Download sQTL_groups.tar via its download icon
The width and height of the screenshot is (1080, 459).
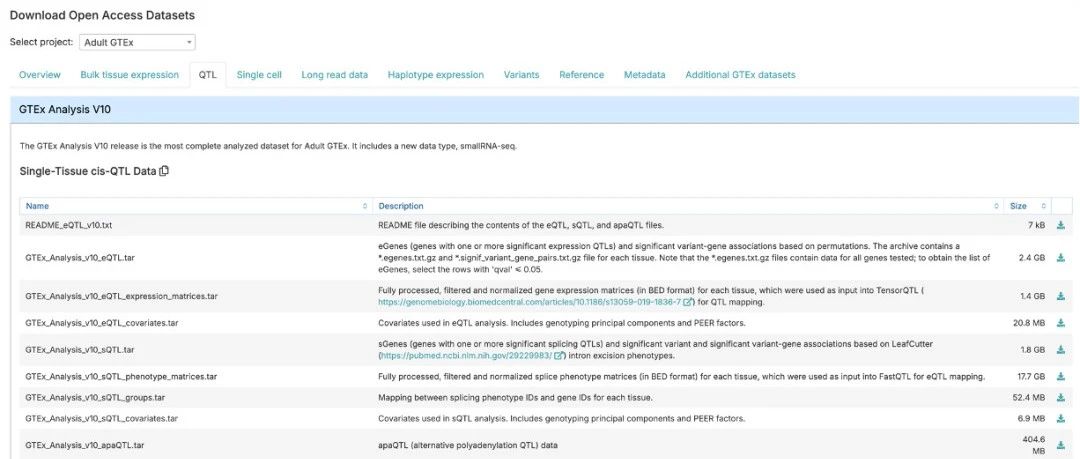[1060, 398]
